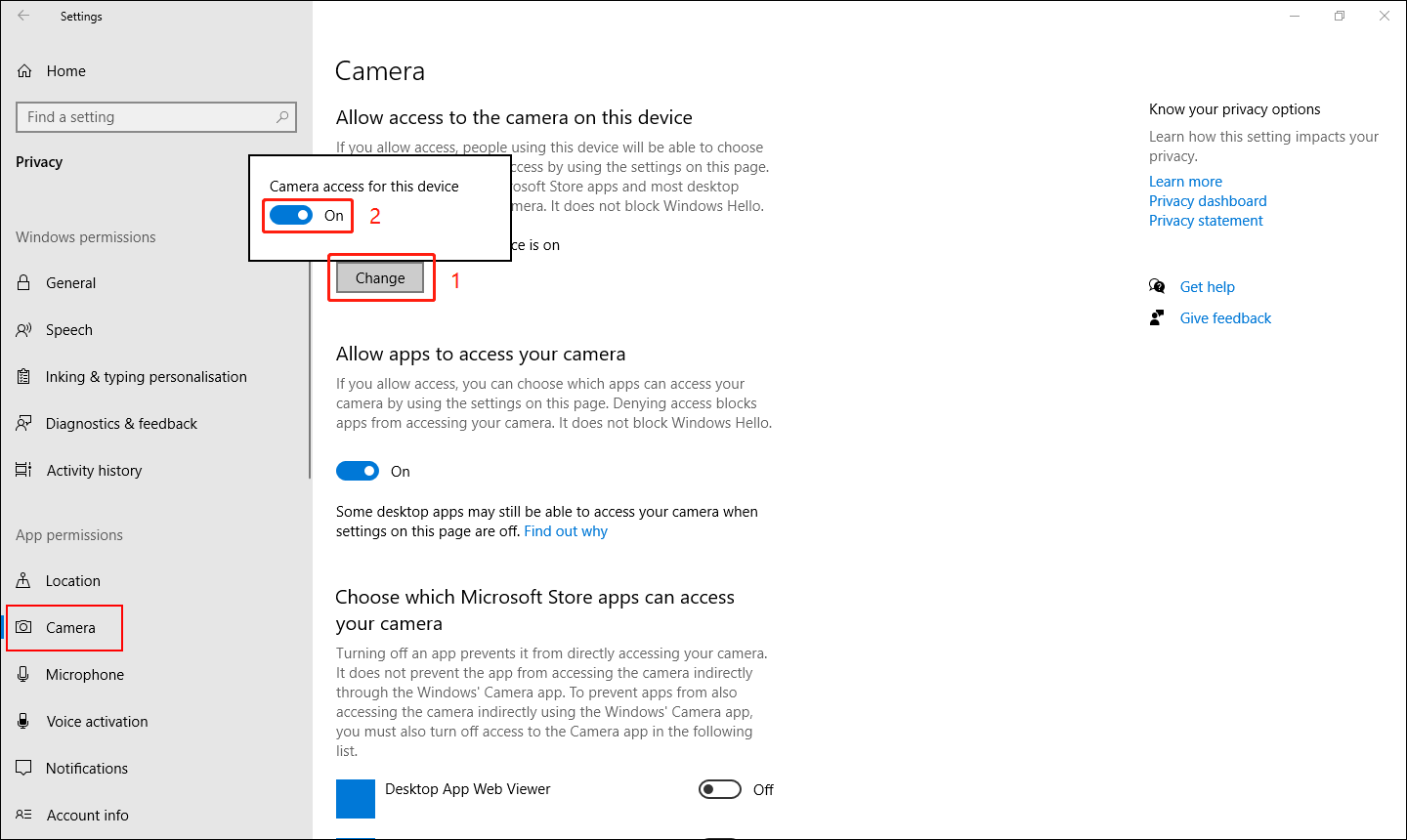Open Microphone settings via its icon
Screen dimensions: 1407x840
click(x=24, y=674)
